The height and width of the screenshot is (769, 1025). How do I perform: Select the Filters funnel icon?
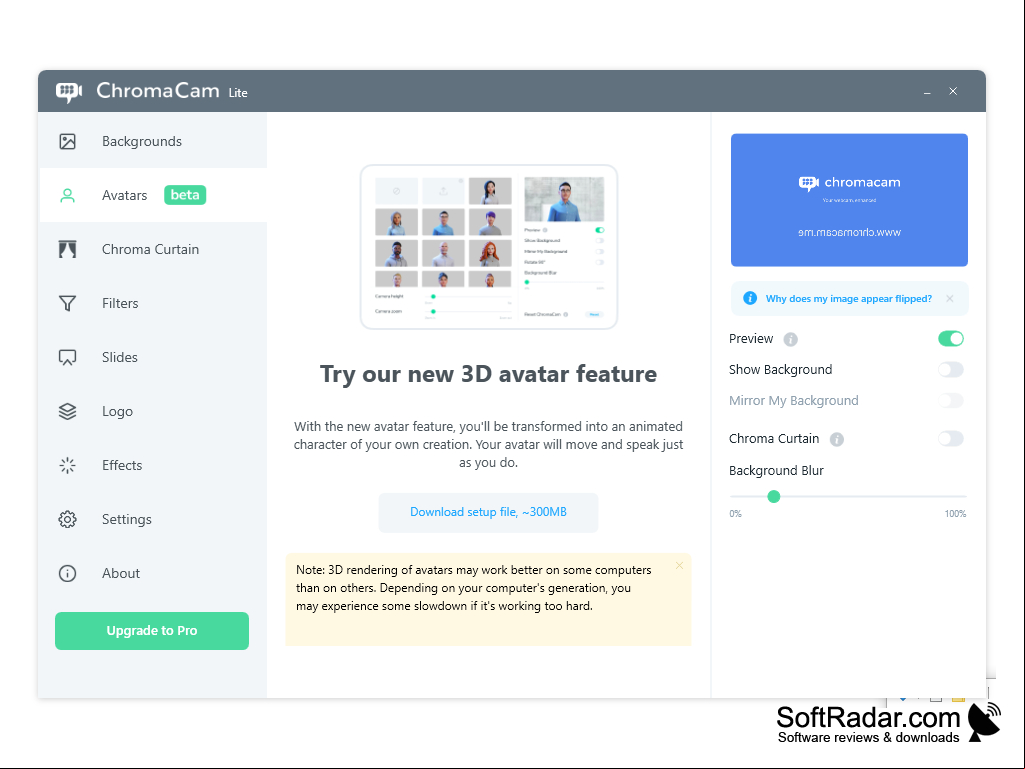click(67, 303)
